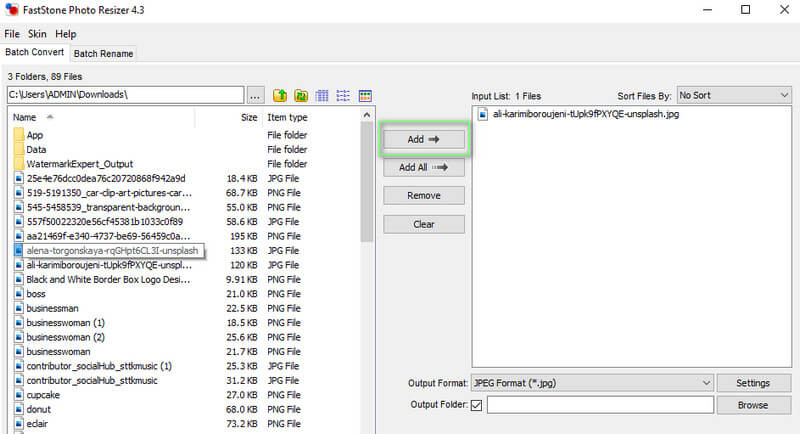Viewport: 800px width, 434px height.
Task: Go up one folder level
Action: tap(281, 95)
